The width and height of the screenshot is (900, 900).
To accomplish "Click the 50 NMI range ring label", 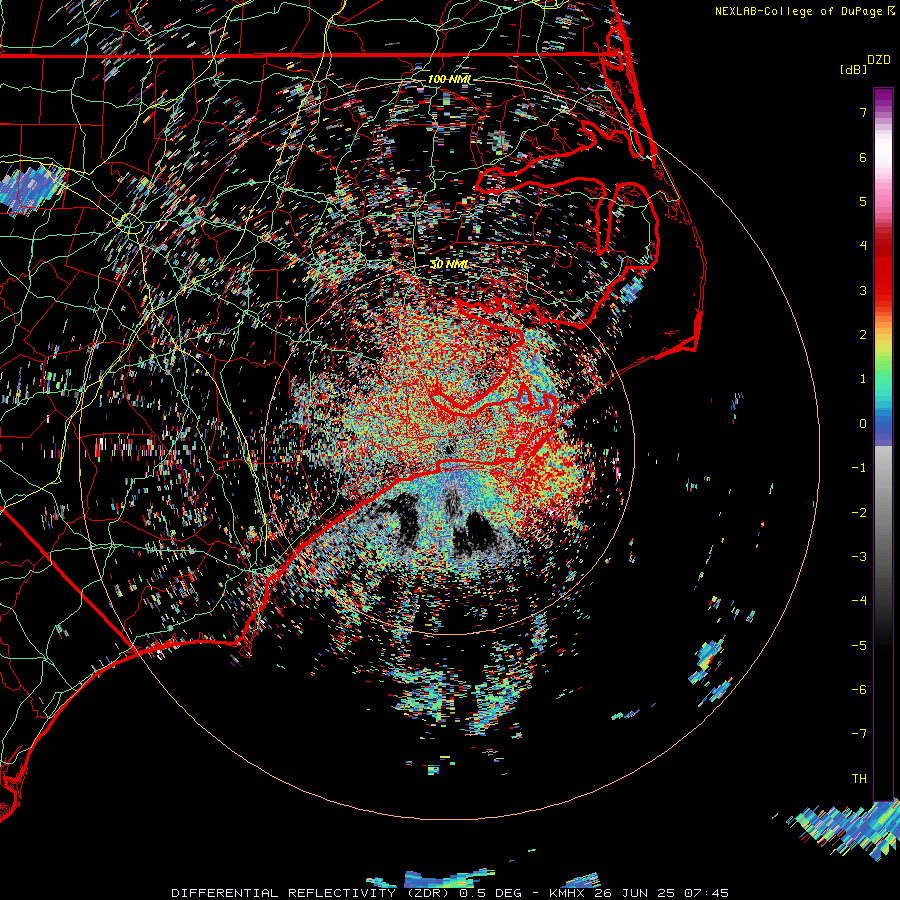I will pyautogui.click(x=449, y=265).
